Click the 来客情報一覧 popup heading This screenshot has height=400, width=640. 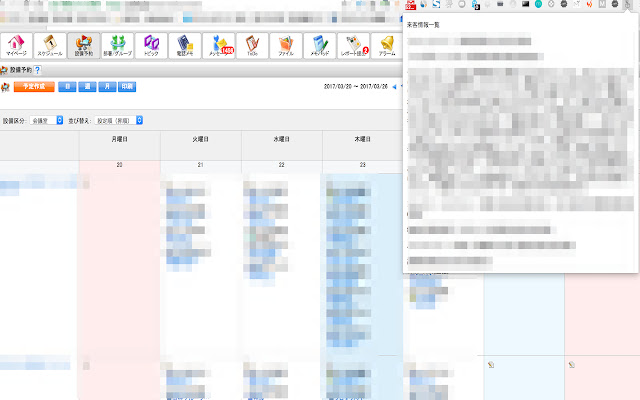[423, 25]
